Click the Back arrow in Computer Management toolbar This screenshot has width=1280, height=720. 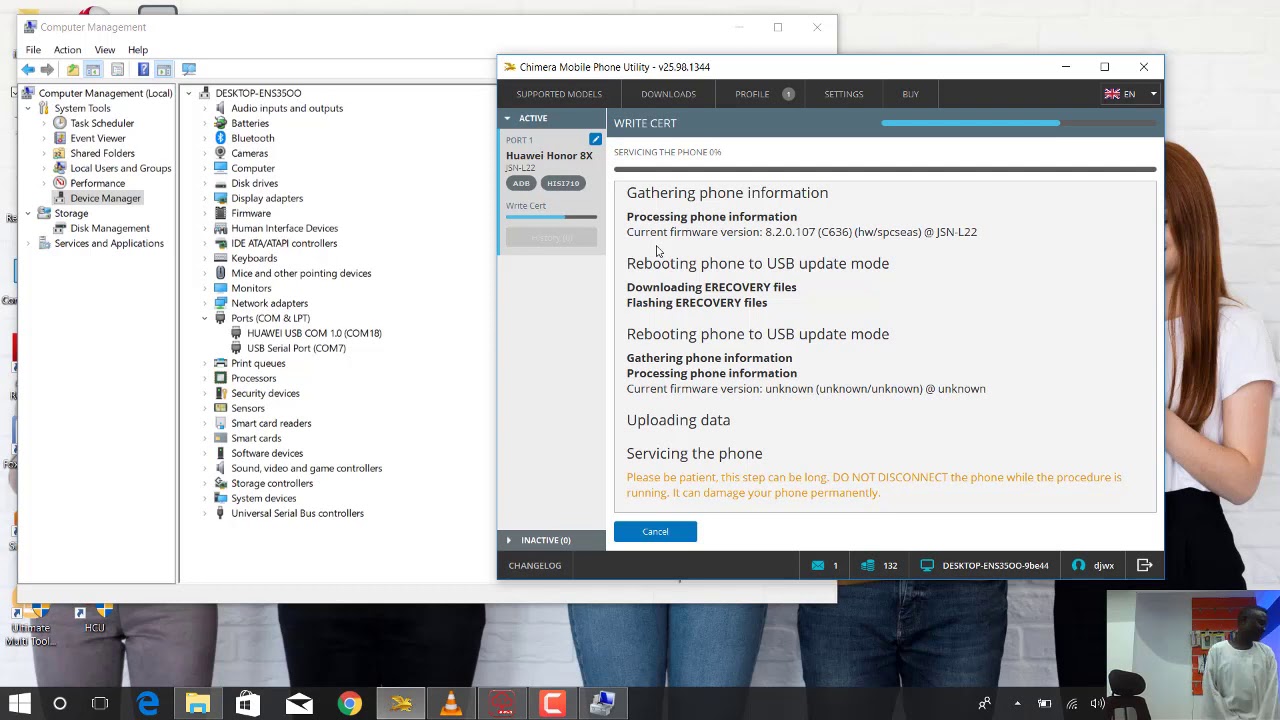coord(28,69)
